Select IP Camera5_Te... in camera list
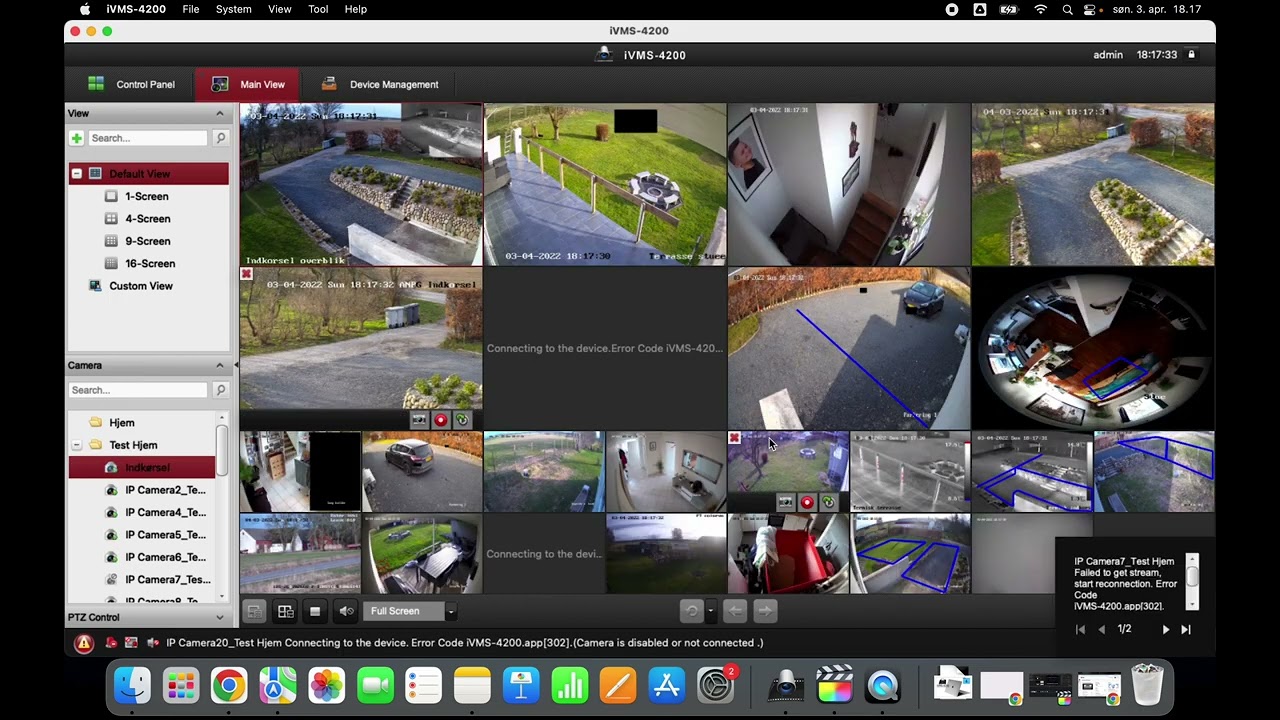1280x720 pixels. [165, 535]
